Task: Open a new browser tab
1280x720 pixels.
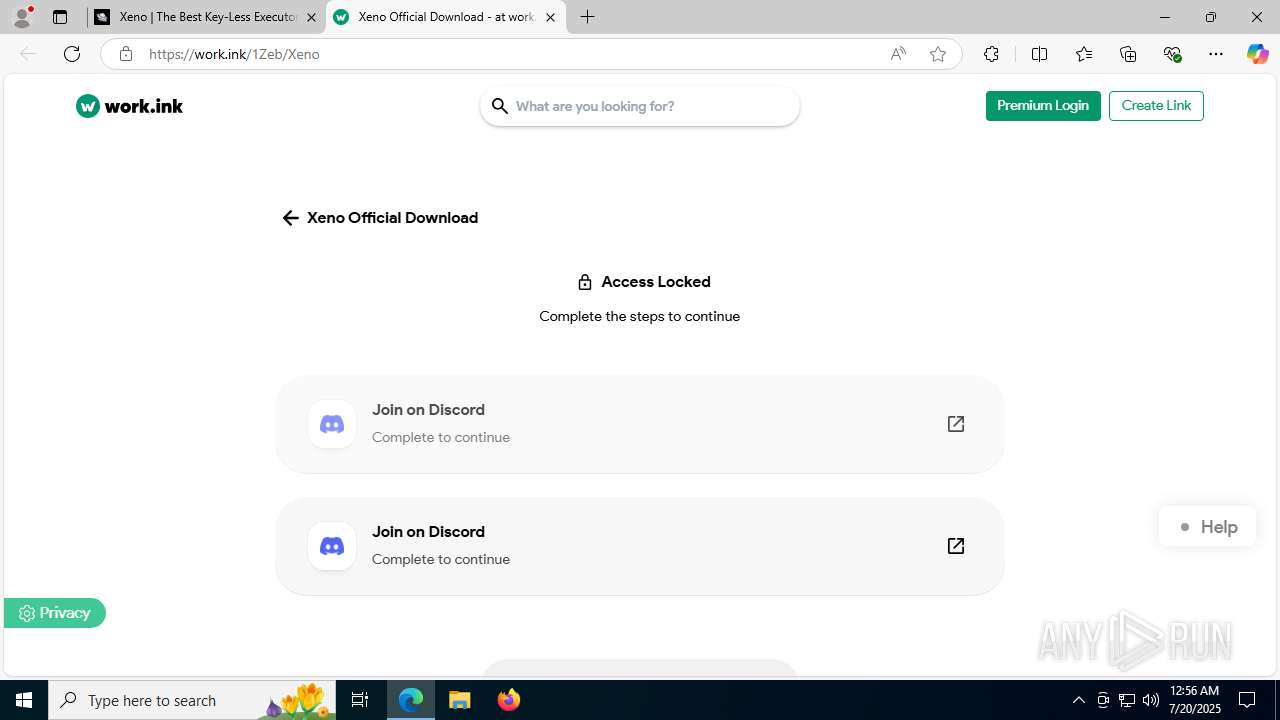Action: coord(588,17)
